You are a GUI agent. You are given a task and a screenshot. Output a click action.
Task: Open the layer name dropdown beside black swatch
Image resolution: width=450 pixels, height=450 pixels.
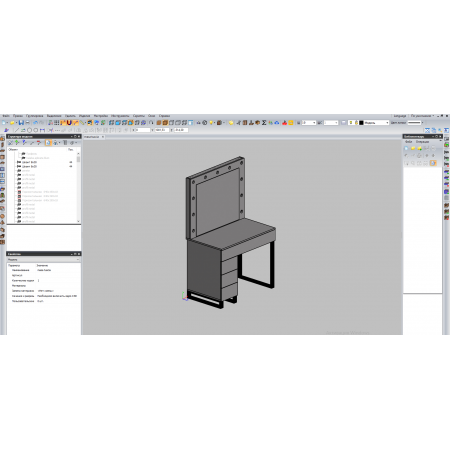point(376,123)
